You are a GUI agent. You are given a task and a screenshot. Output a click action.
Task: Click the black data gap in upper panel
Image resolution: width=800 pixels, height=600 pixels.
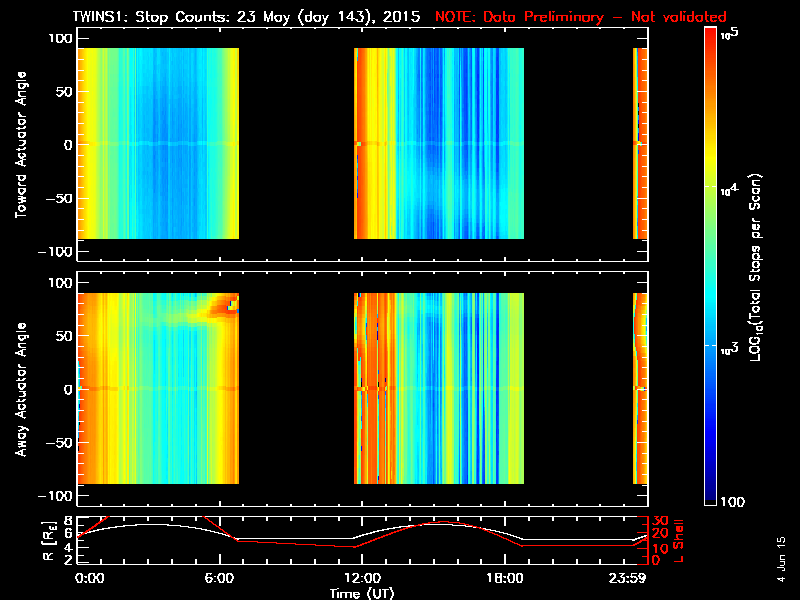click(x=296, y=143)
